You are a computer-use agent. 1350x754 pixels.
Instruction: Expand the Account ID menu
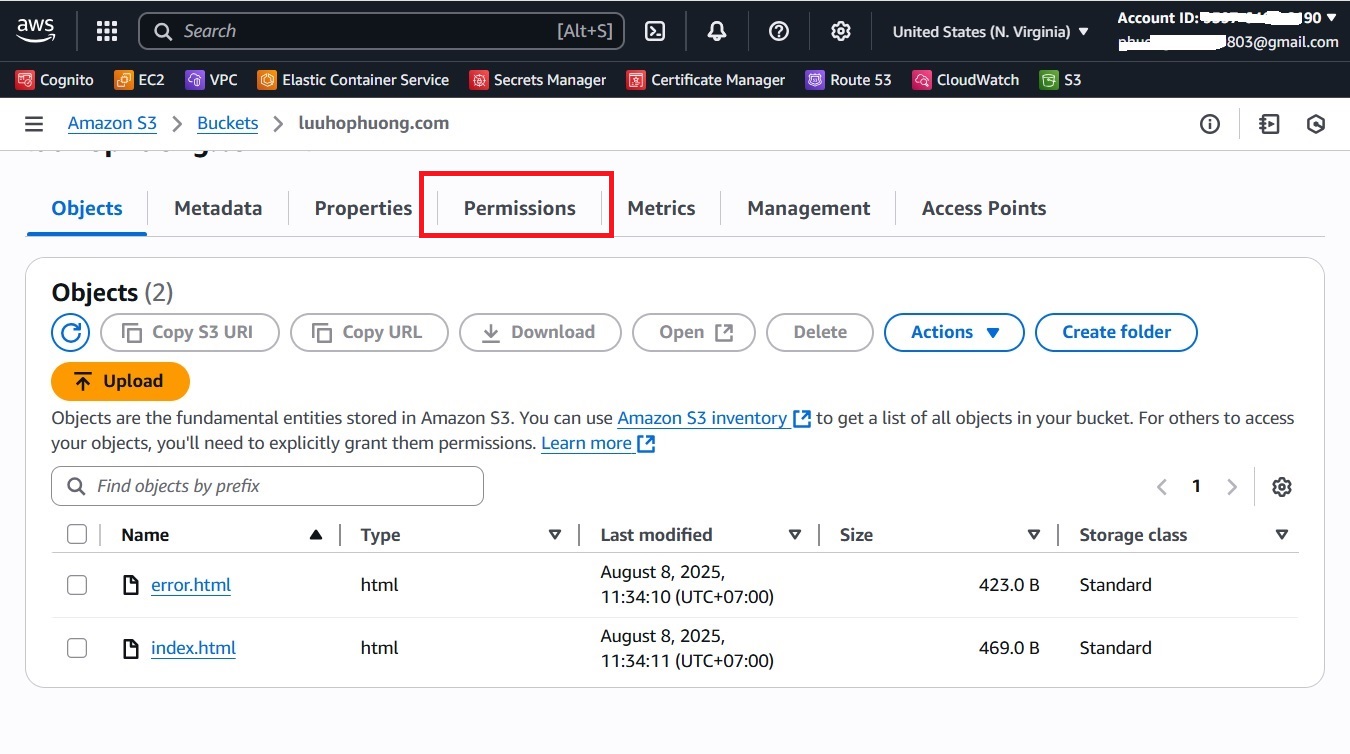[x=1227, y=18]
